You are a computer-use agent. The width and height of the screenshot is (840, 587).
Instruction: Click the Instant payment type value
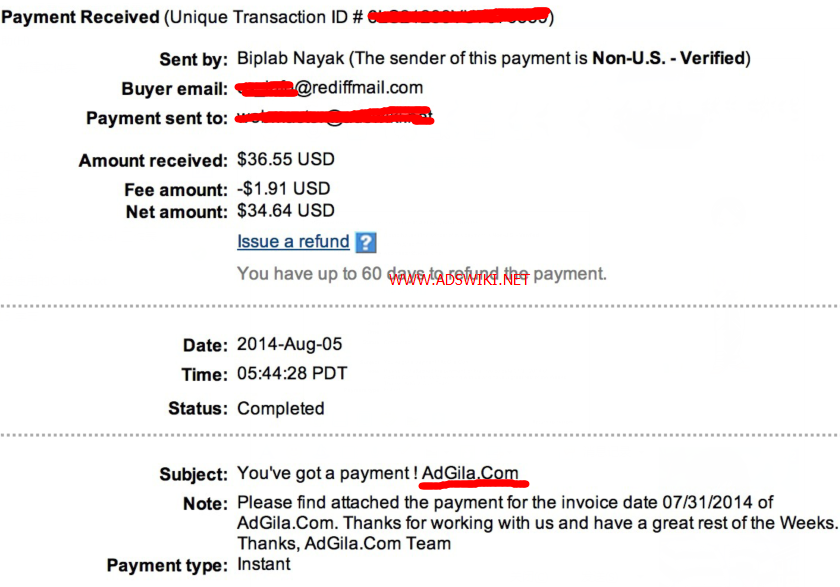point(264,564)
